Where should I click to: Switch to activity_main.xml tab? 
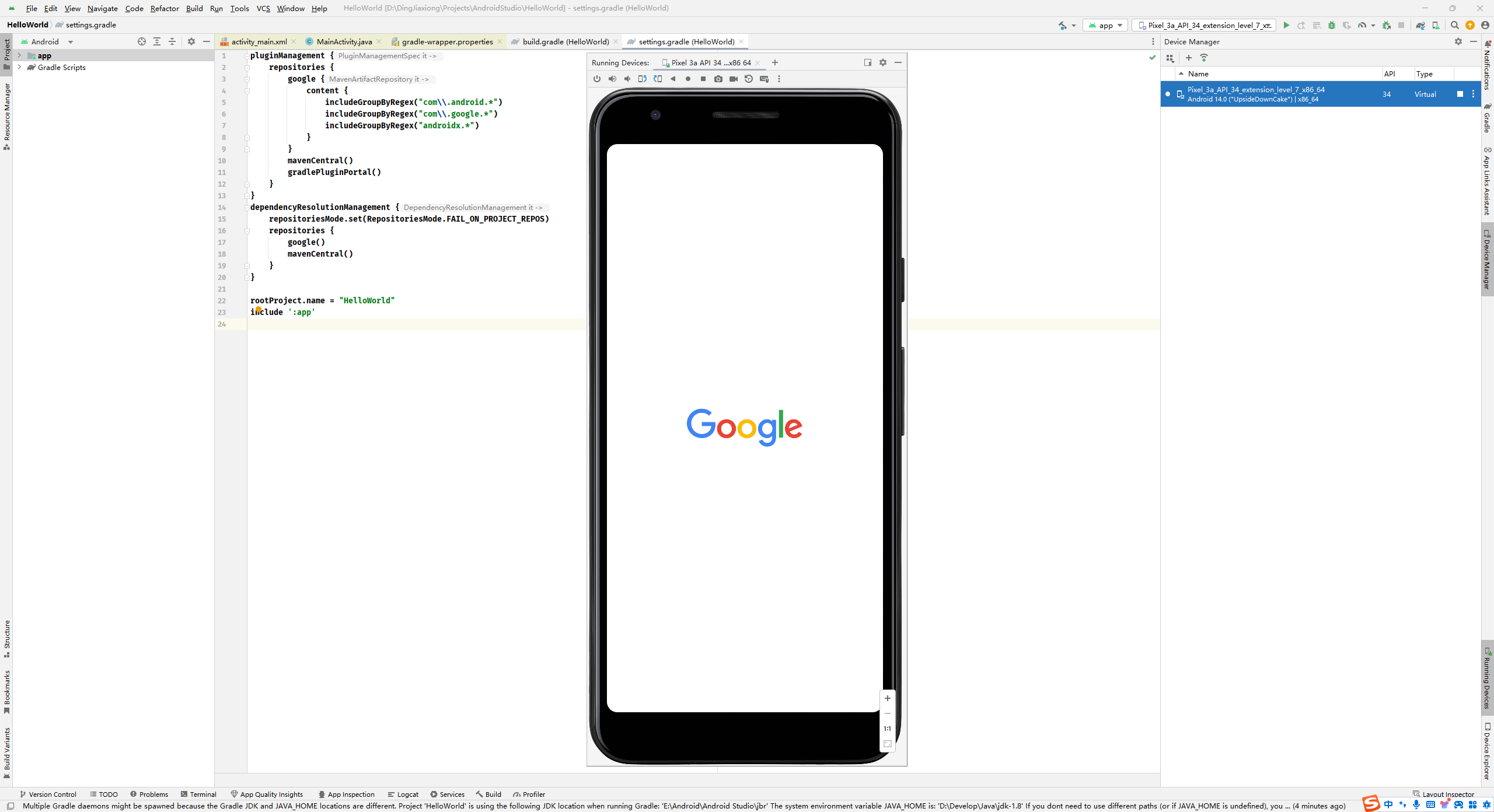(259, 41)
